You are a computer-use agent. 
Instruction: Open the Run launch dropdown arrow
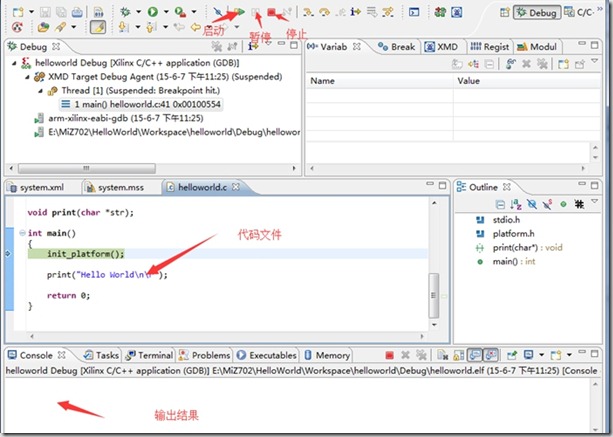[x=166, y=12]
